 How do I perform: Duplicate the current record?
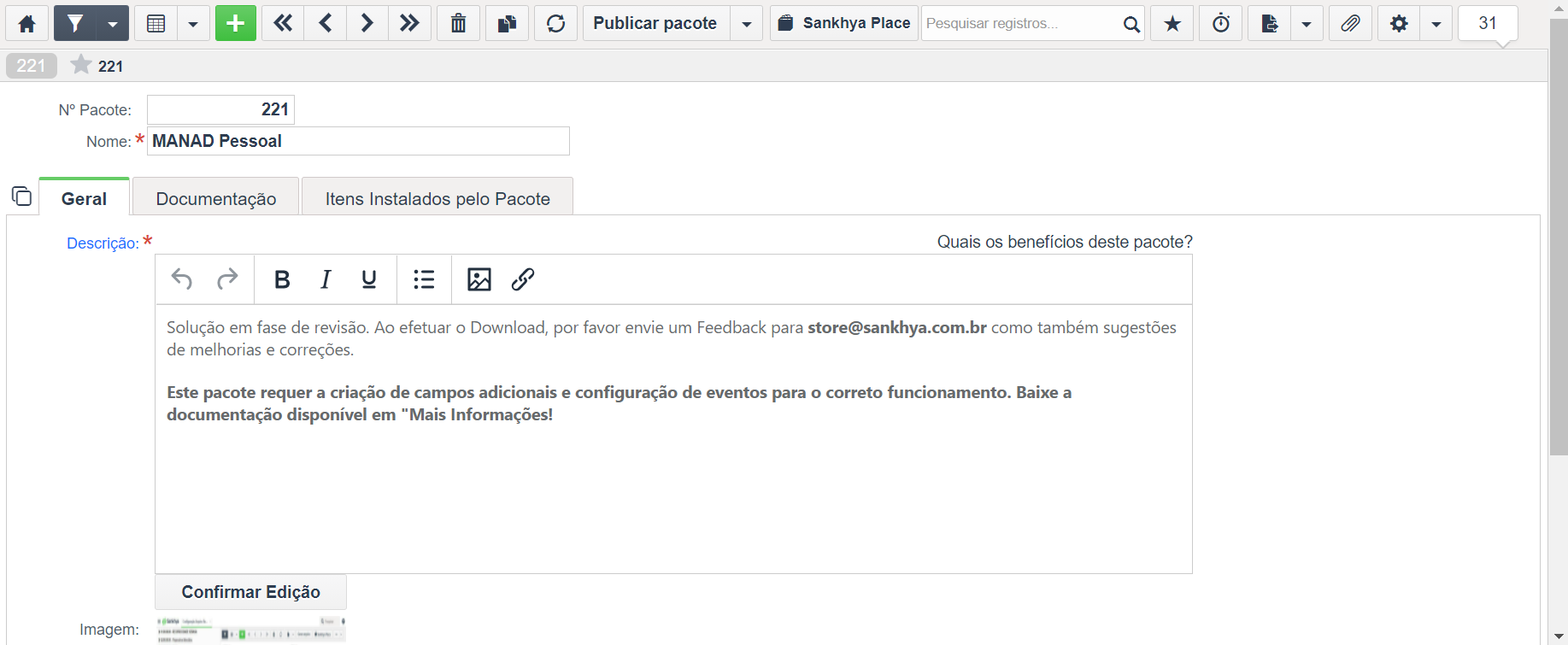(x=508, y=23)
